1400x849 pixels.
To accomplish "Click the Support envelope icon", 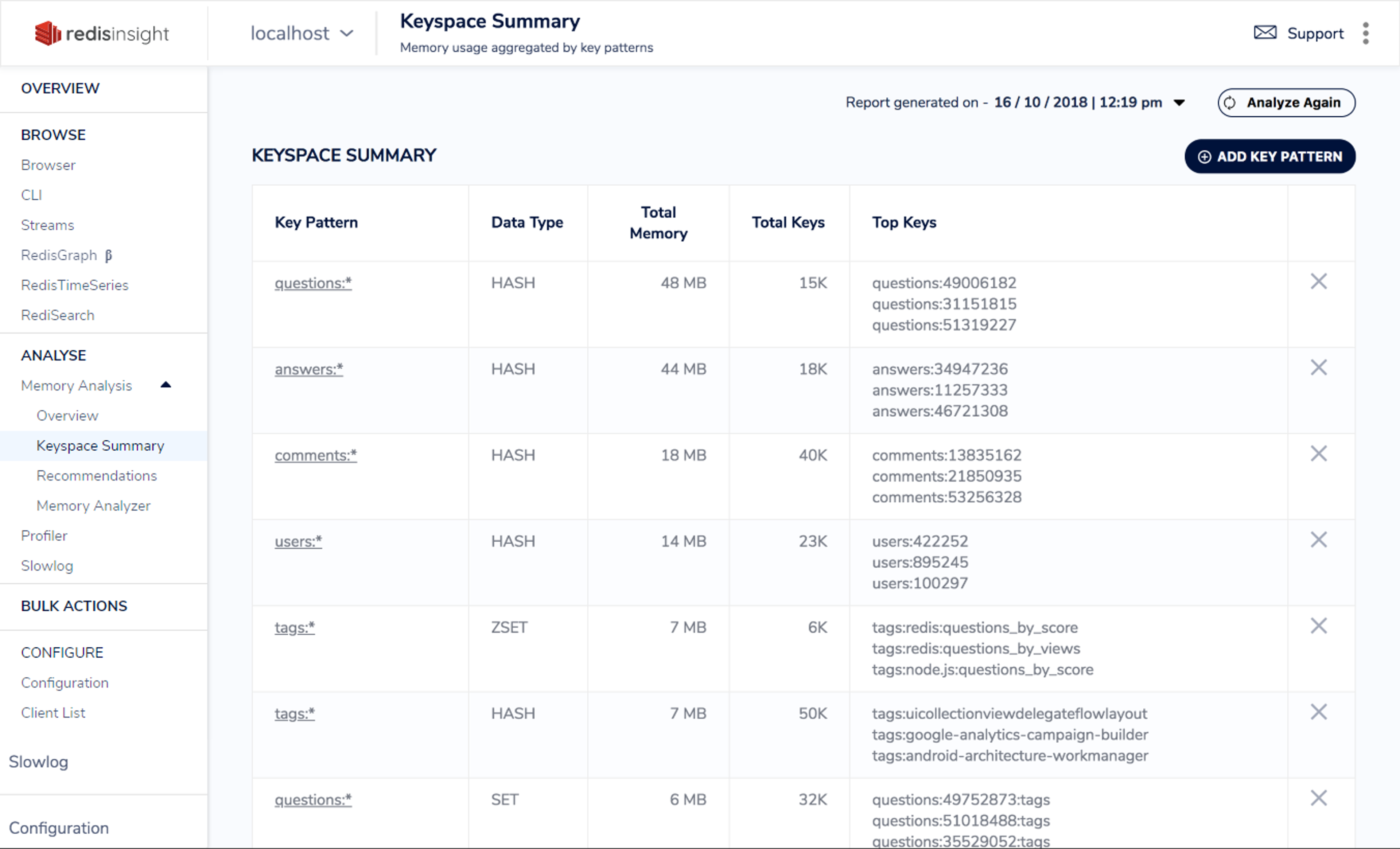I will tap(1265, 33).
